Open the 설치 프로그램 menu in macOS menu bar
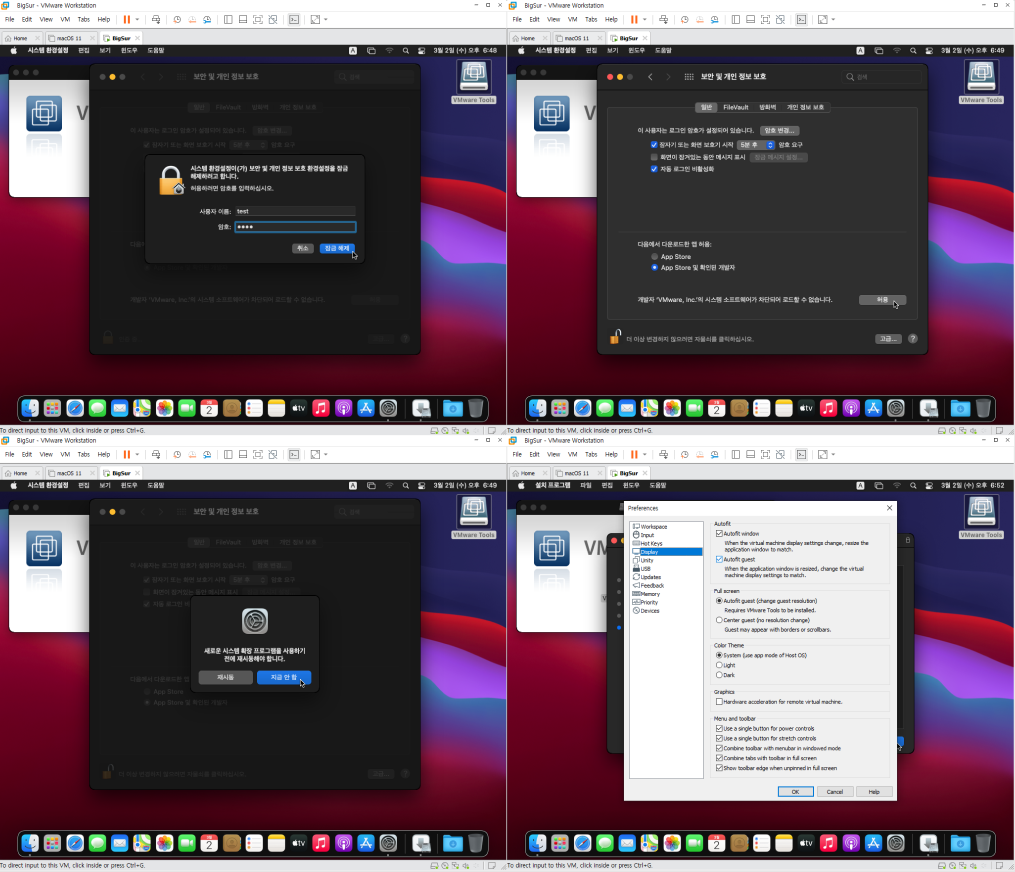 (x=553, y=484)
